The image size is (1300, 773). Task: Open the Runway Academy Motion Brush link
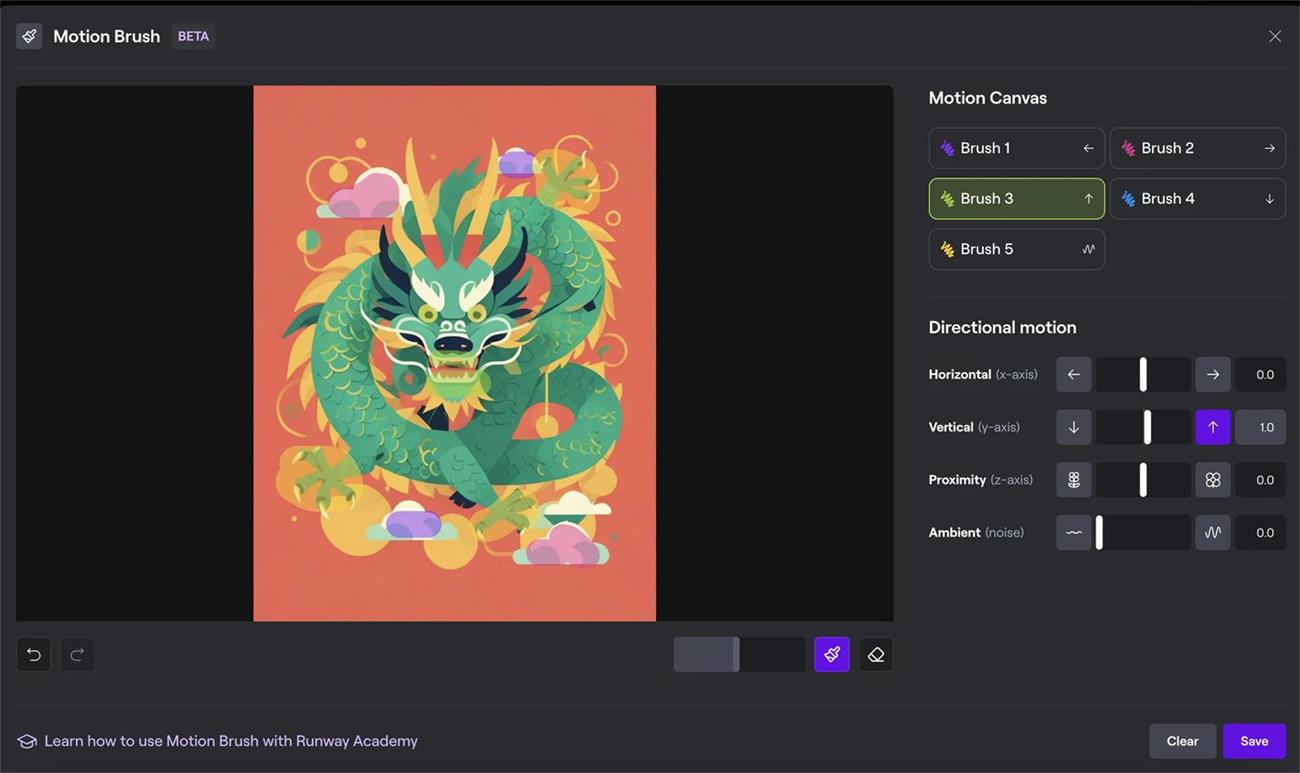(x=230, y=741)
